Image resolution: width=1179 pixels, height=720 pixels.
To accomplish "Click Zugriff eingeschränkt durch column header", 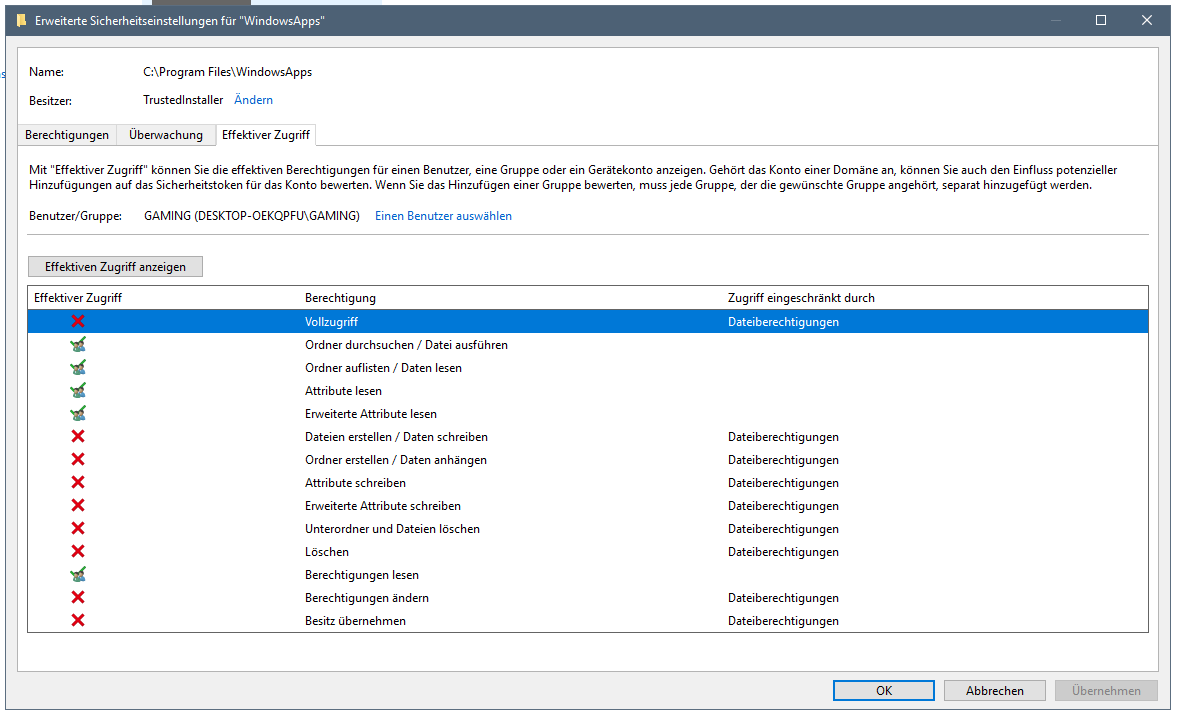I will [x=802, y=298].
